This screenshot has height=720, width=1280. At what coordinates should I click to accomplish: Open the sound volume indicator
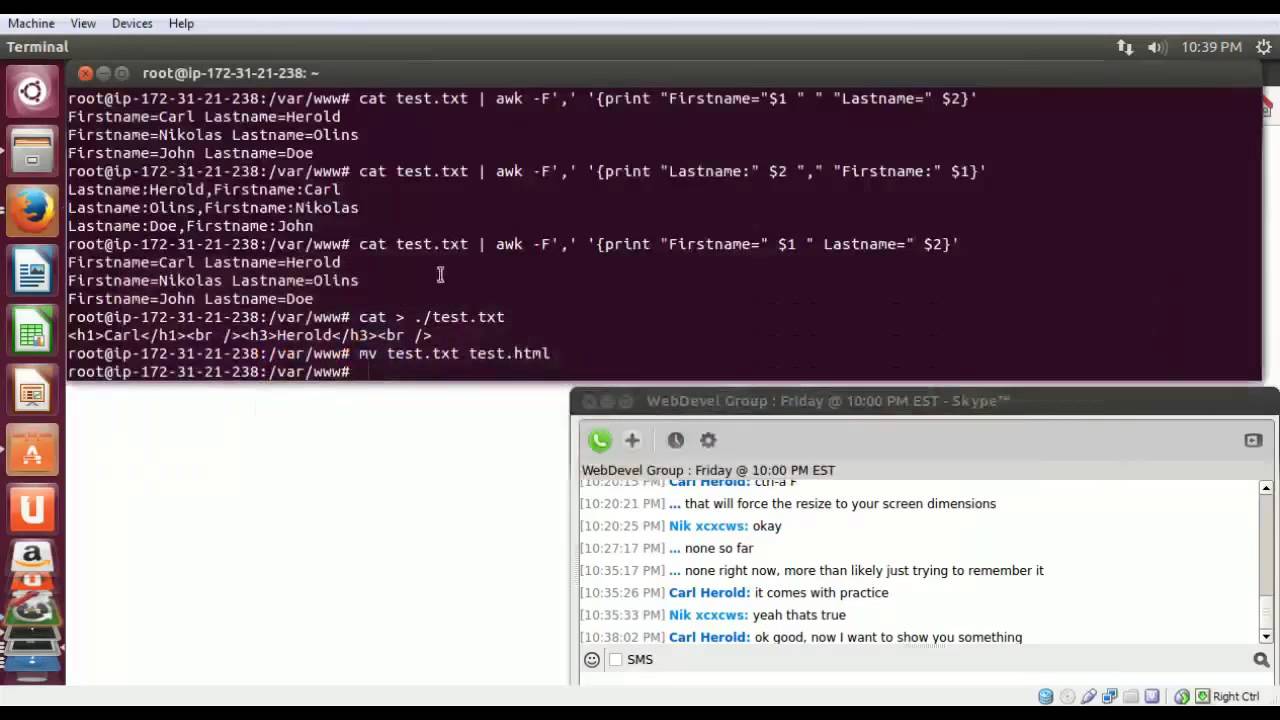(1157, 47)
